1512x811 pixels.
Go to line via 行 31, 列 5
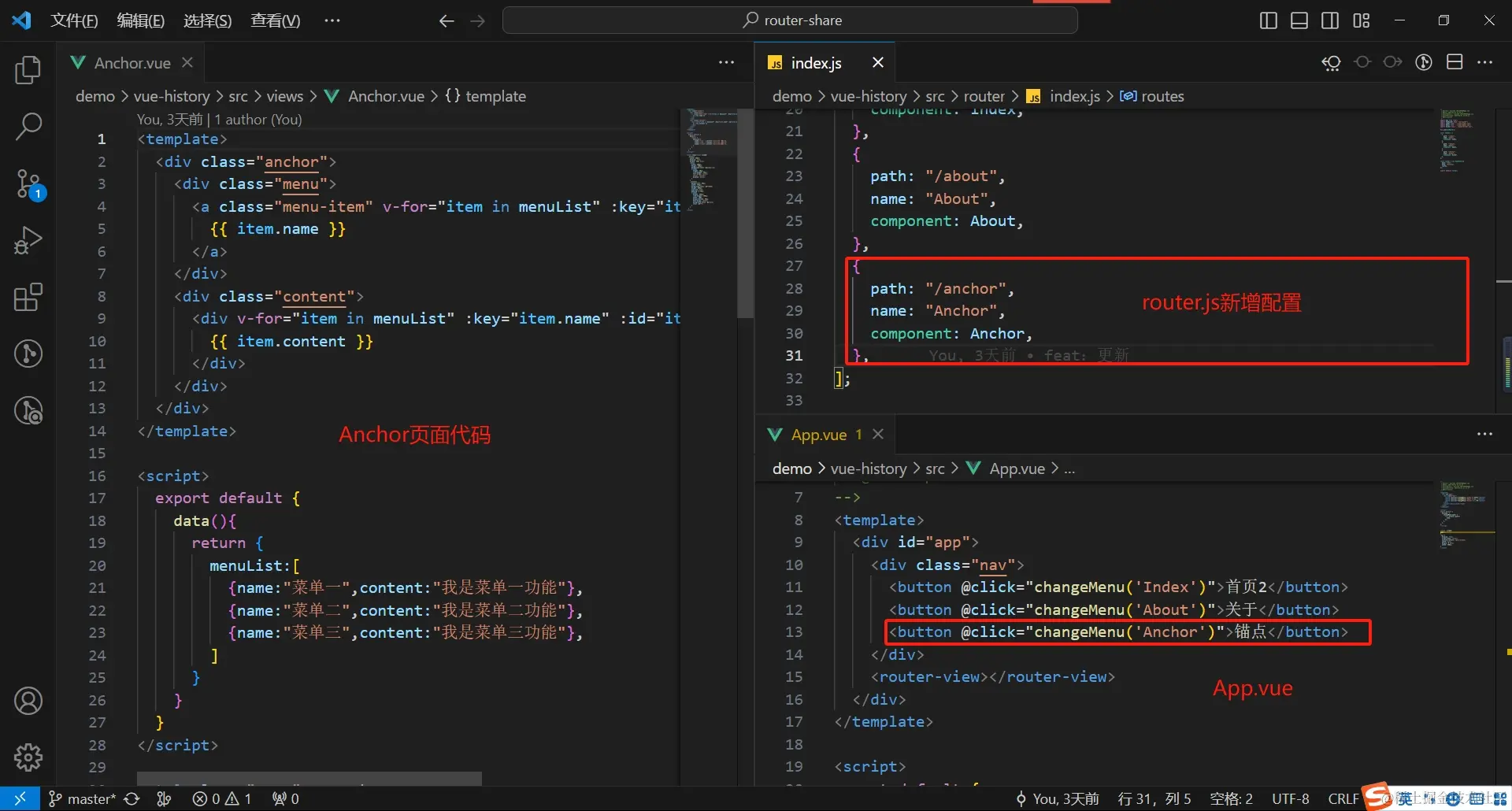tap(1154, 798)
